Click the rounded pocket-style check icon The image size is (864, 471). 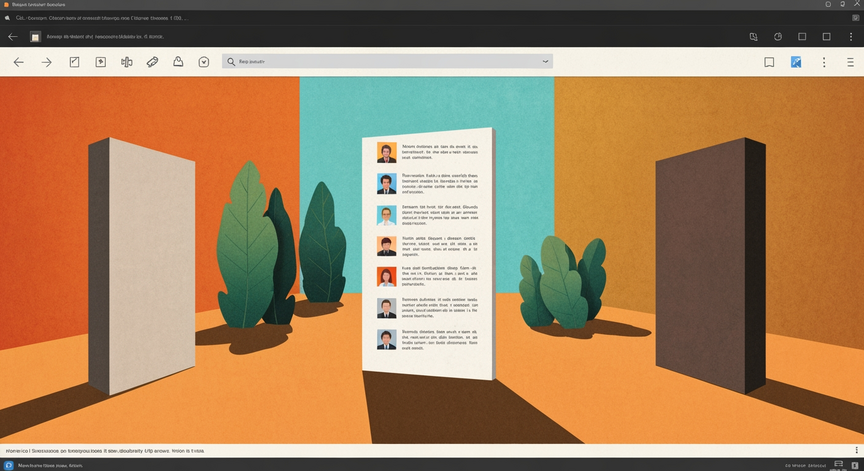coord(204,62)
